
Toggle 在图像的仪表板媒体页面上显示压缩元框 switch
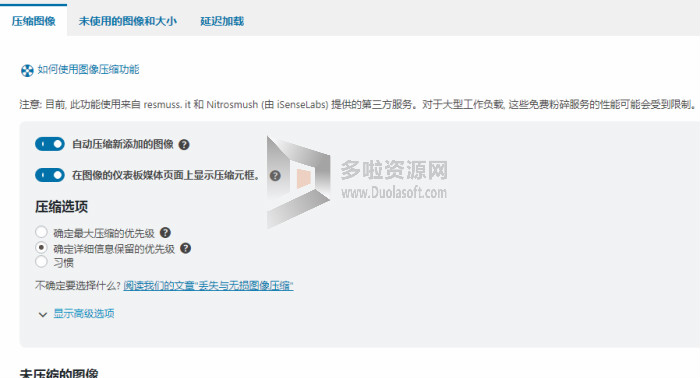(50, 175)
